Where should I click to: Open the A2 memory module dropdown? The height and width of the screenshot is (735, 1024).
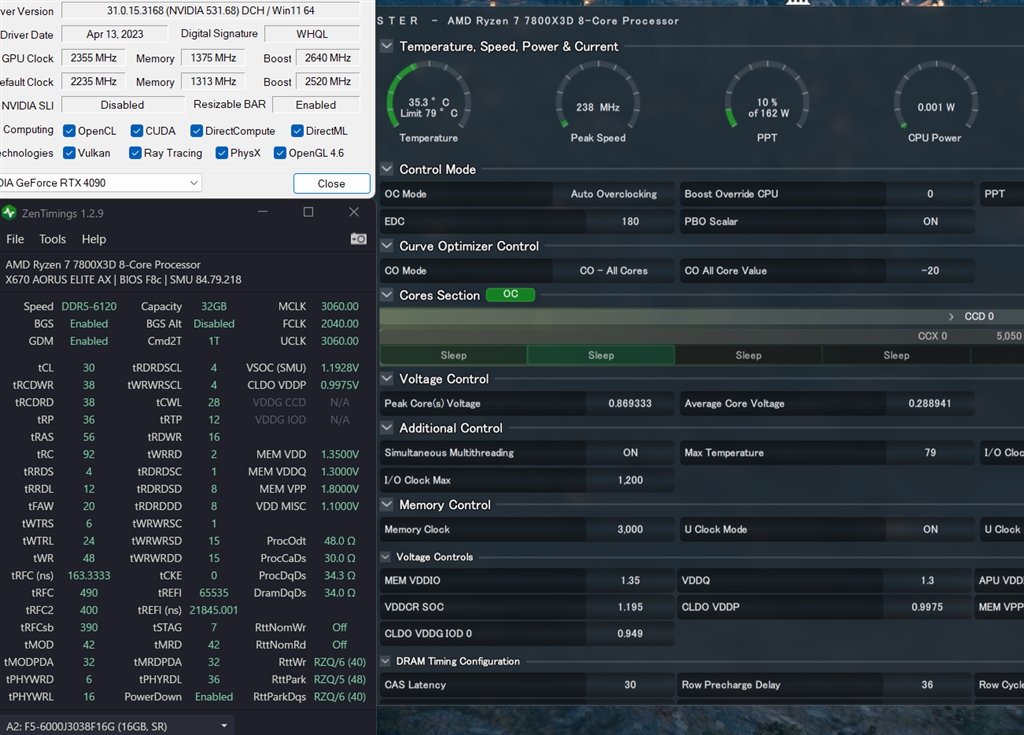[x=116, y=726]
